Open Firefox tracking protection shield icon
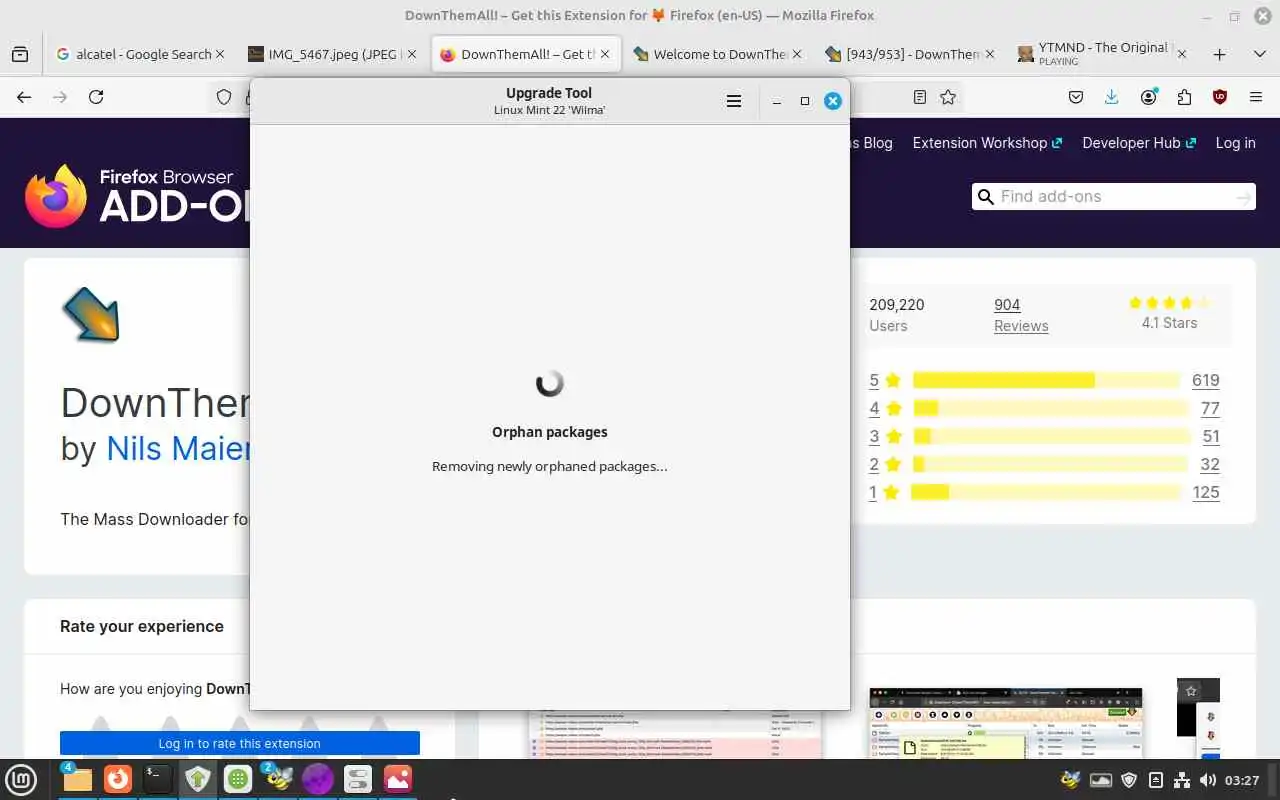Viewport: 1280px width, 800px height. [x=224, y=97]
